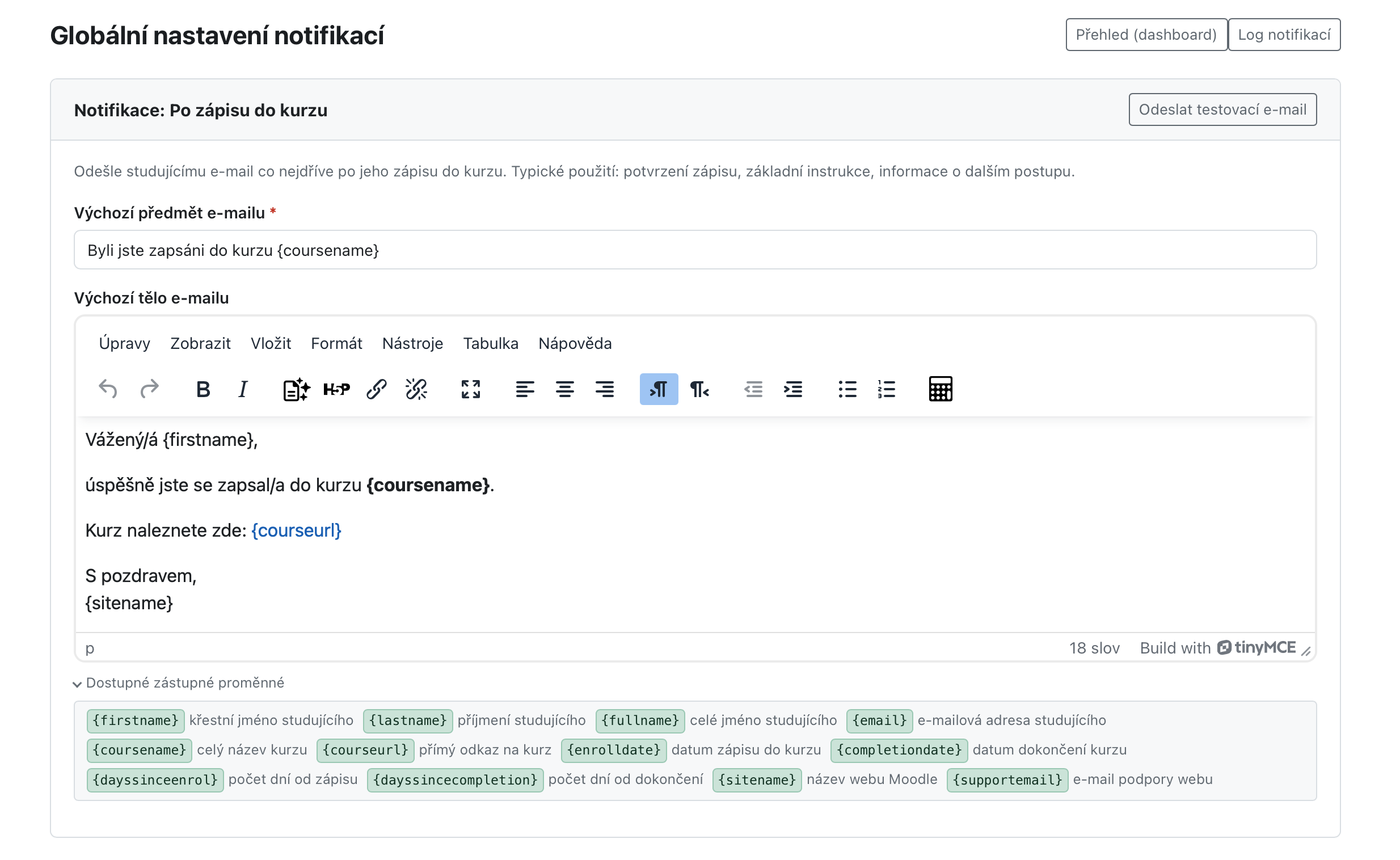Toggle bold formatting in the editor
The image size is (1400, 860).
203,390
